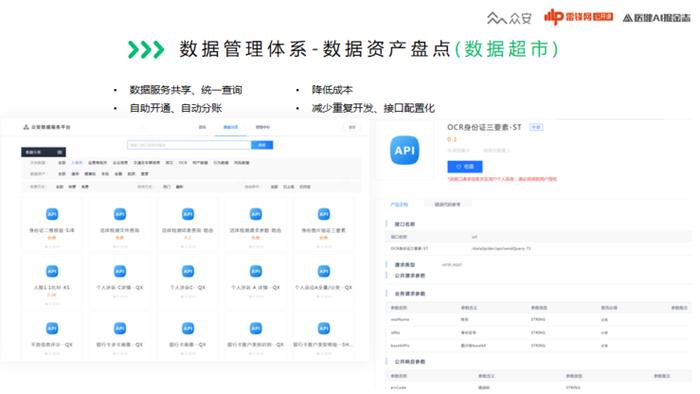This screenshot has width=700, height=394.
Task: Click the green (数据超市) title text
Action: pos(507,49)
